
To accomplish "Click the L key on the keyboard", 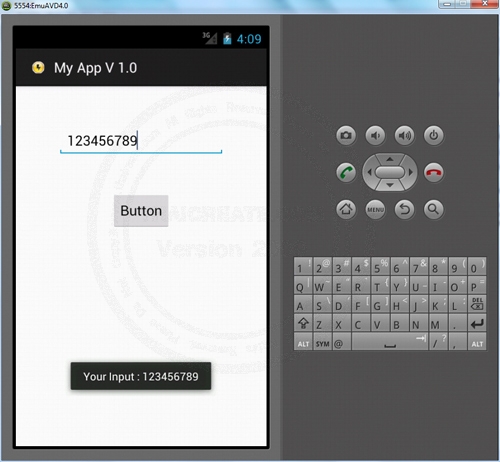I will pos(458,304).
